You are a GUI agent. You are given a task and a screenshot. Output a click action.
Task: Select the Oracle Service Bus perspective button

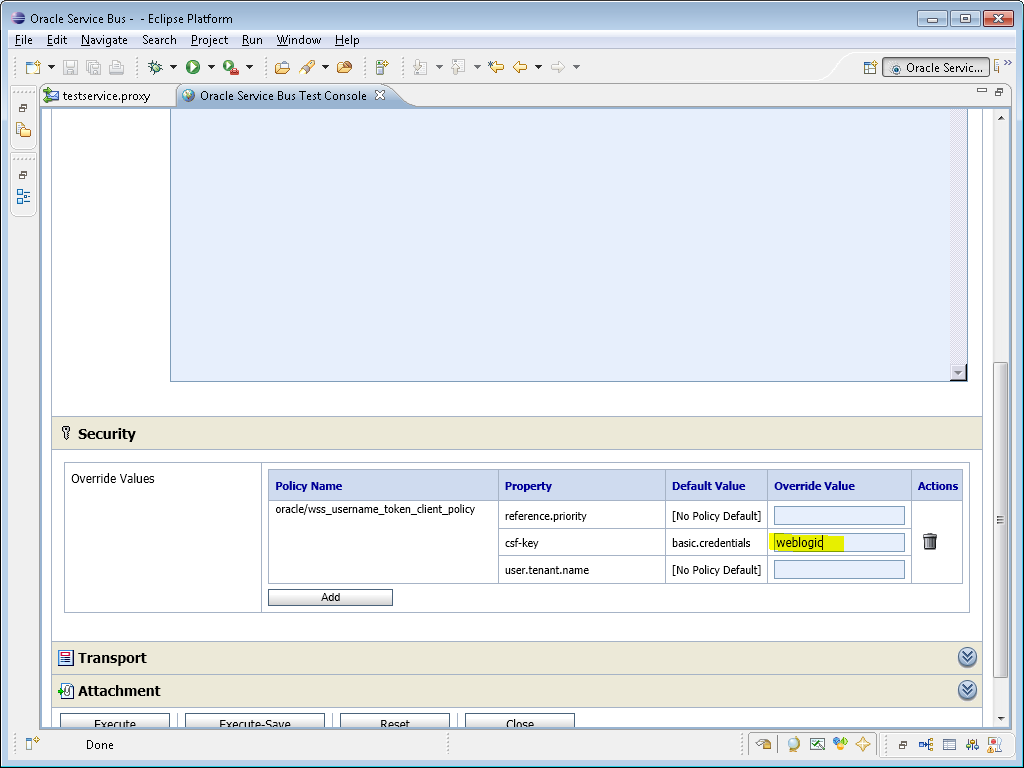coord(936,67)
